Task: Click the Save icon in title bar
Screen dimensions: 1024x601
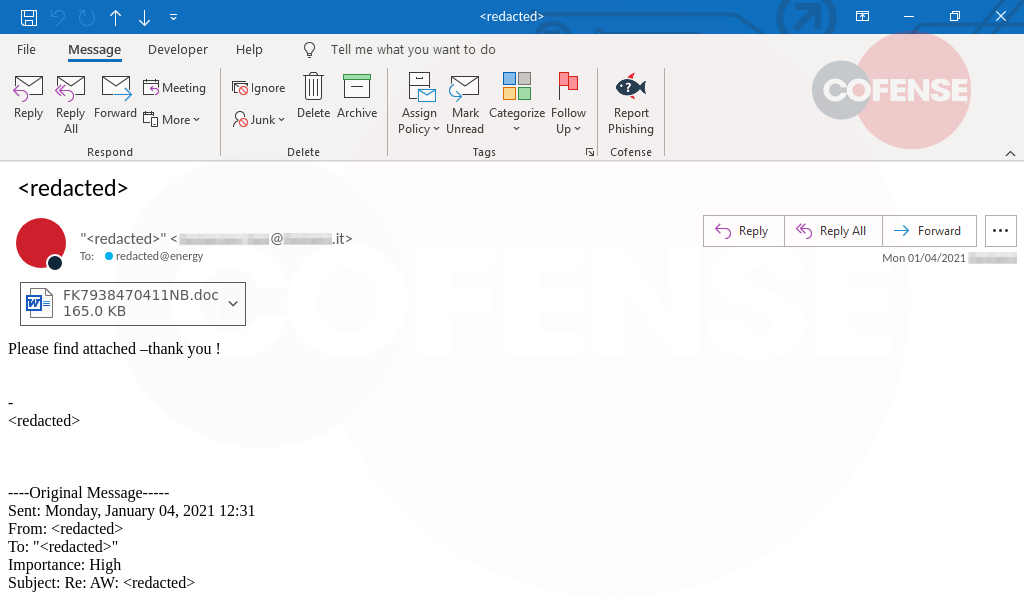Action: (29, 17)
